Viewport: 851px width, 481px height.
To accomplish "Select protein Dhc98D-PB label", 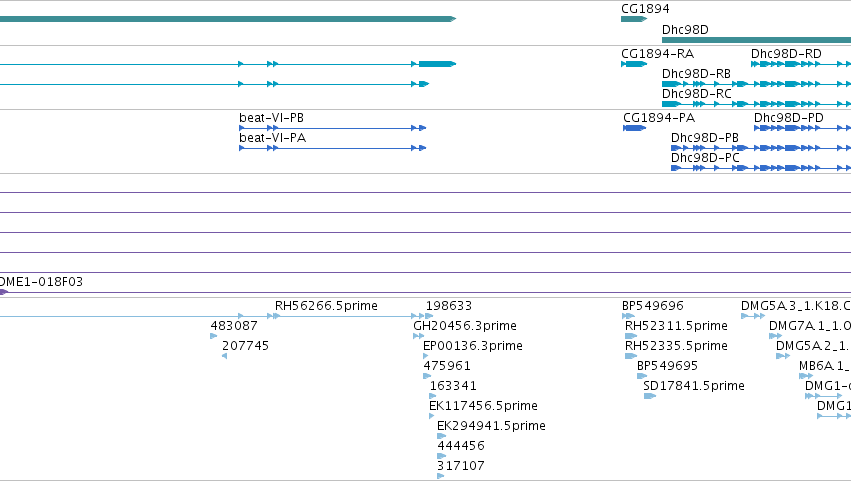I will tap(704, 138).
